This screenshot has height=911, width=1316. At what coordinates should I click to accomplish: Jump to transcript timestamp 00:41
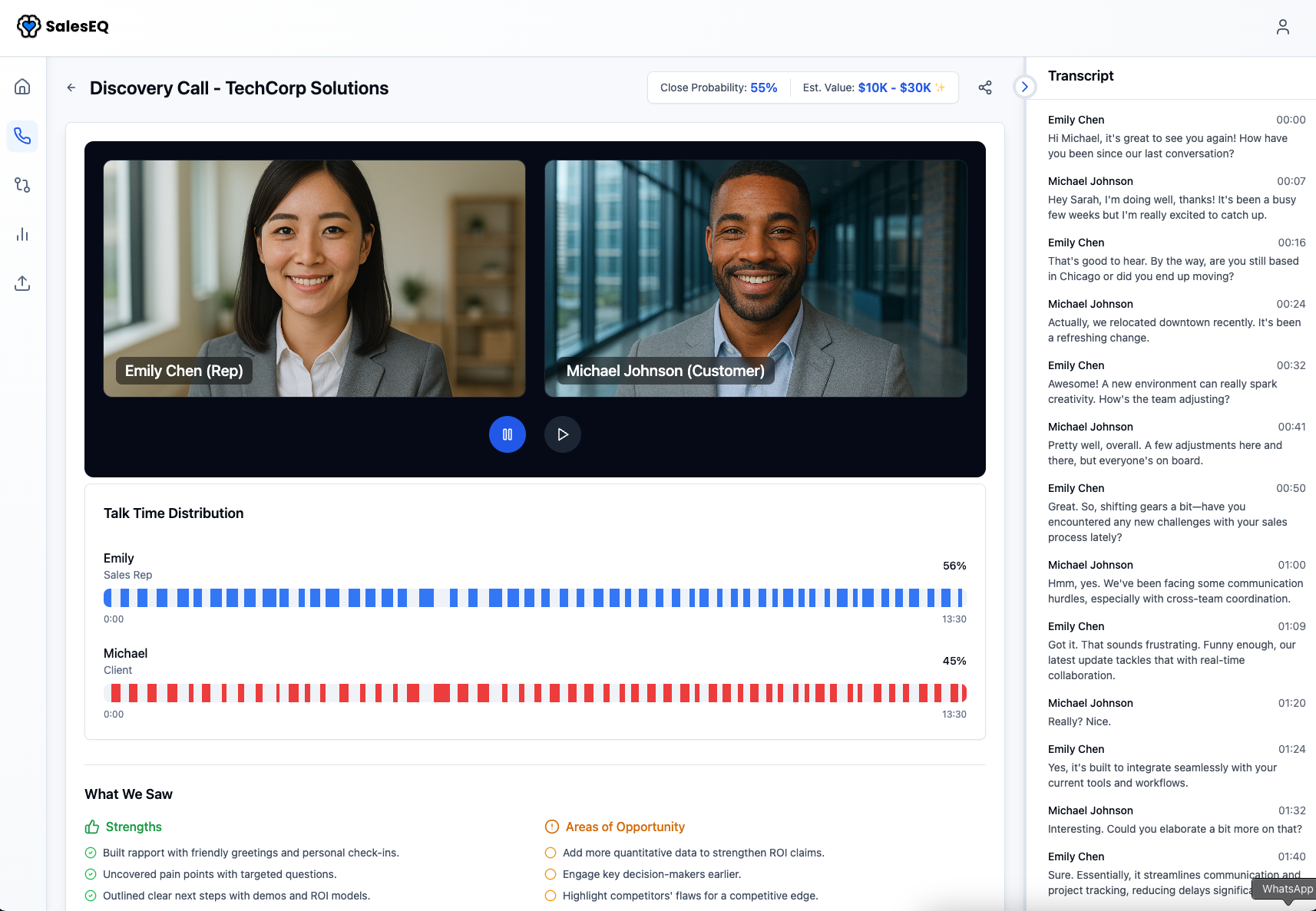(x=1291, y=427)
